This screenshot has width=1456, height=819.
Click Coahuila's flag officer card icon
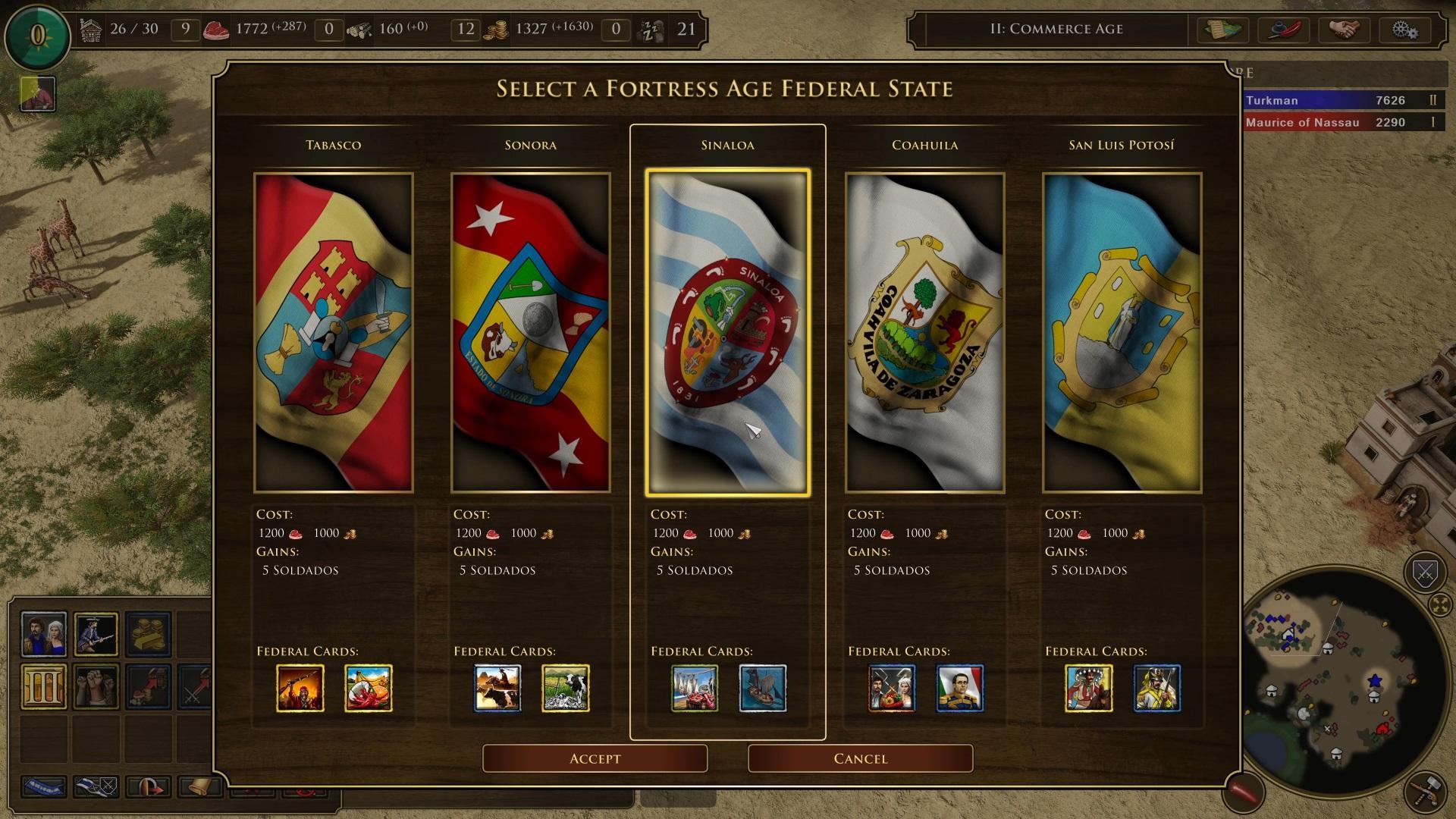click(x=960, y=688)
